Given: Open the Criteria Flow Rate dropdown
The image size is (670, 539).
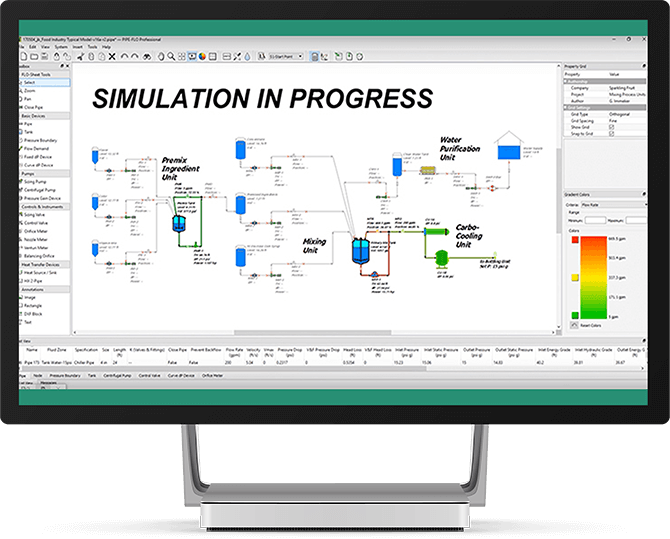Looking at the screenshot, I should tap(612, 203).
